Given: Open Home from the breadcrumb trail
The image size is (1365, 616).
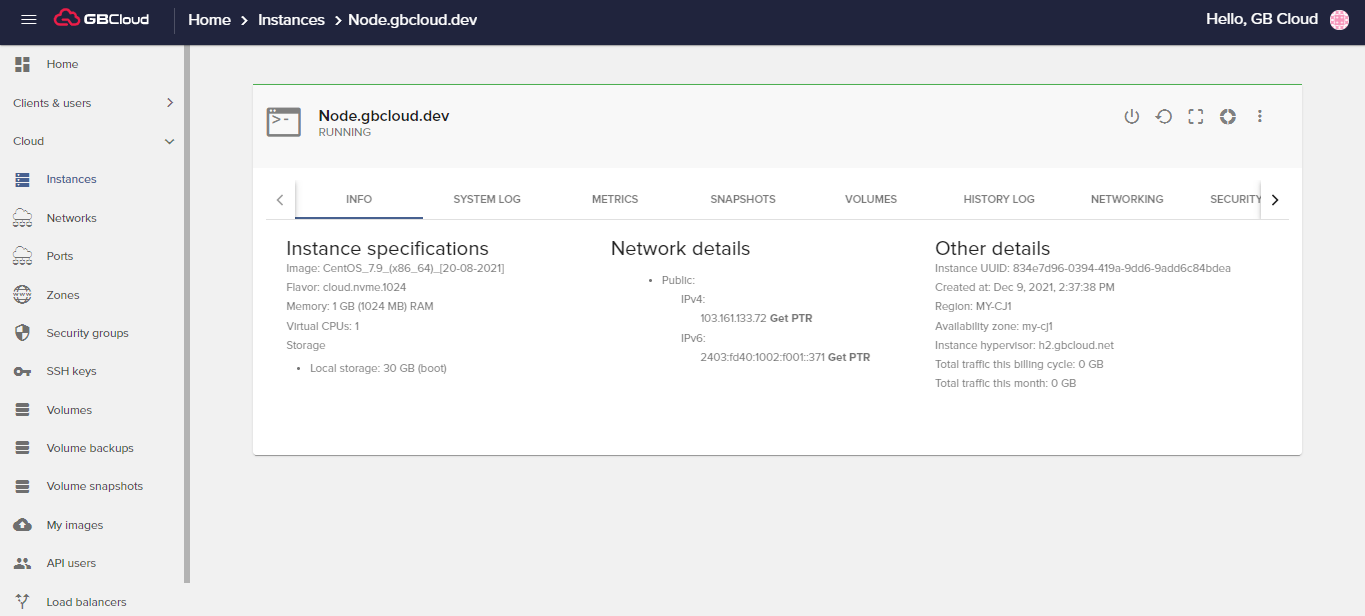Looking at the screenshot, I should click(209, 18).
